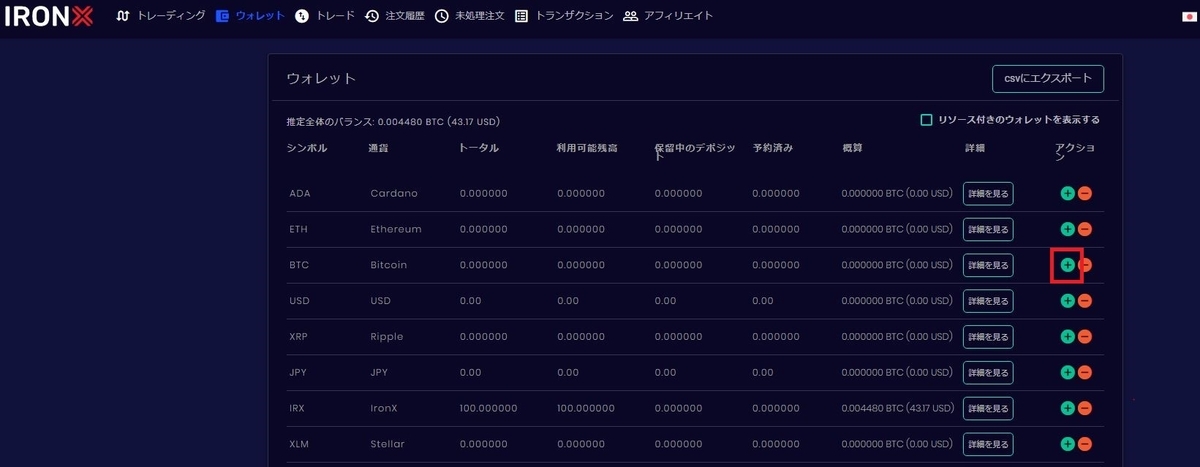This screenshot has height=467, width=1200.
Task: Click the 推定全体のバランス summary text
Action: pyautogui.click(x=393, y=121)
